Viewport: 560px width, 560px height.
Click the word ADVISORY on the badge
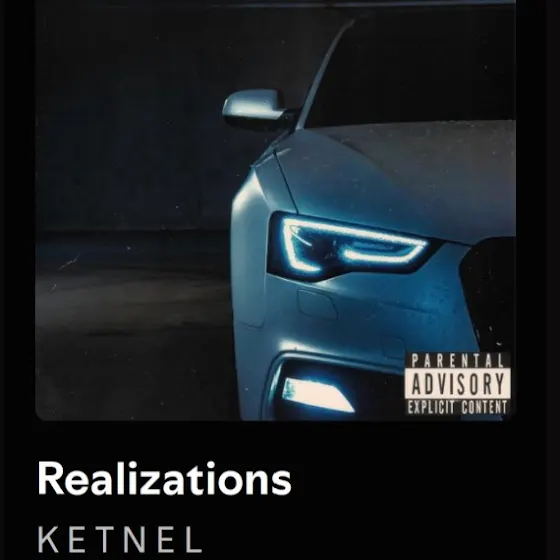click(x=458, y=384)
